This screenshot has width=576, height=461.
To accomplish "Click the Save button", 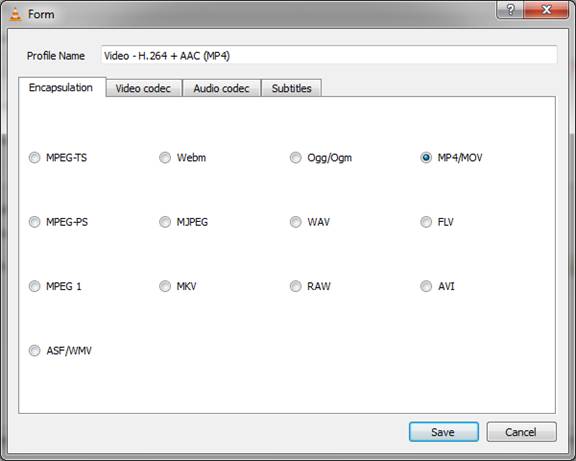I will pos(443,432).
